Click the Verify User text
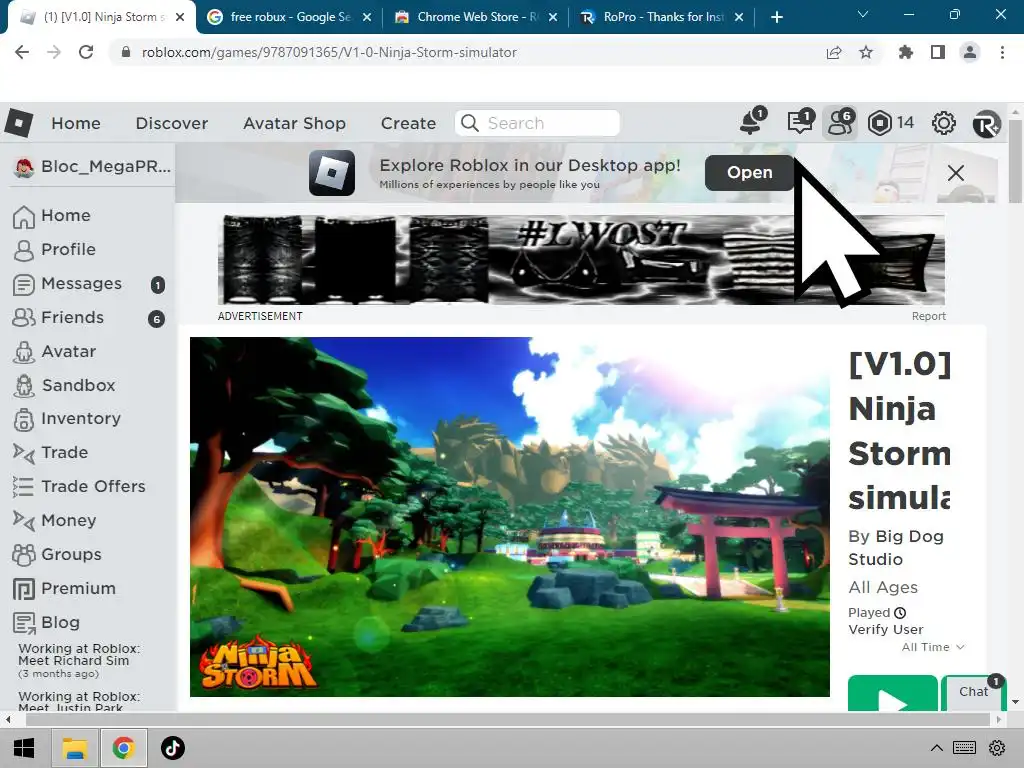 click(886, 630)
